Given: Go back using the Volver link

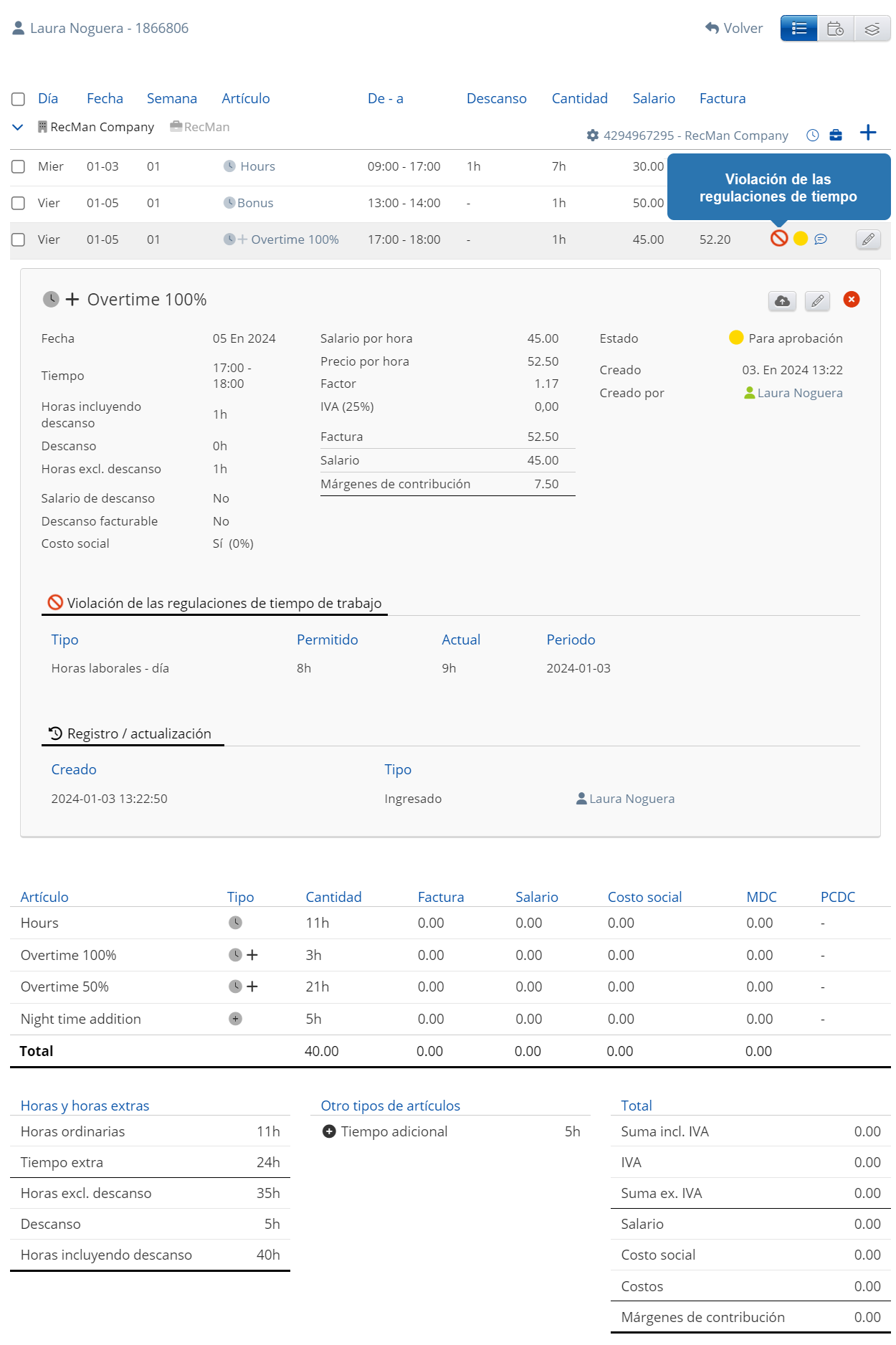Looking at the screenshot, I should tap(734, 28).
